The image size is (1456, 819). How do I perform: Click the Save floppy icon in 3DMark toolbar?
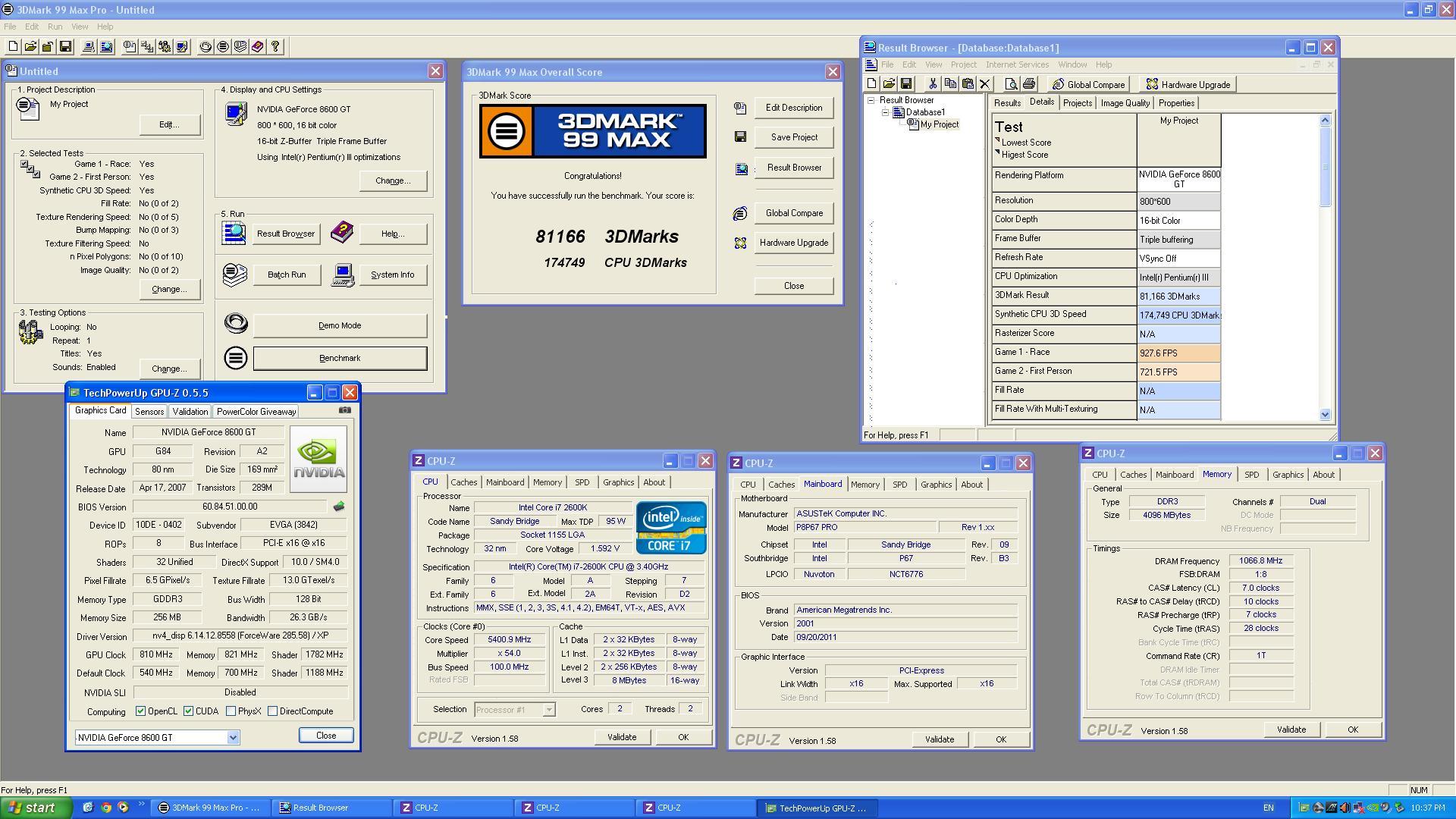coord(65,46)
